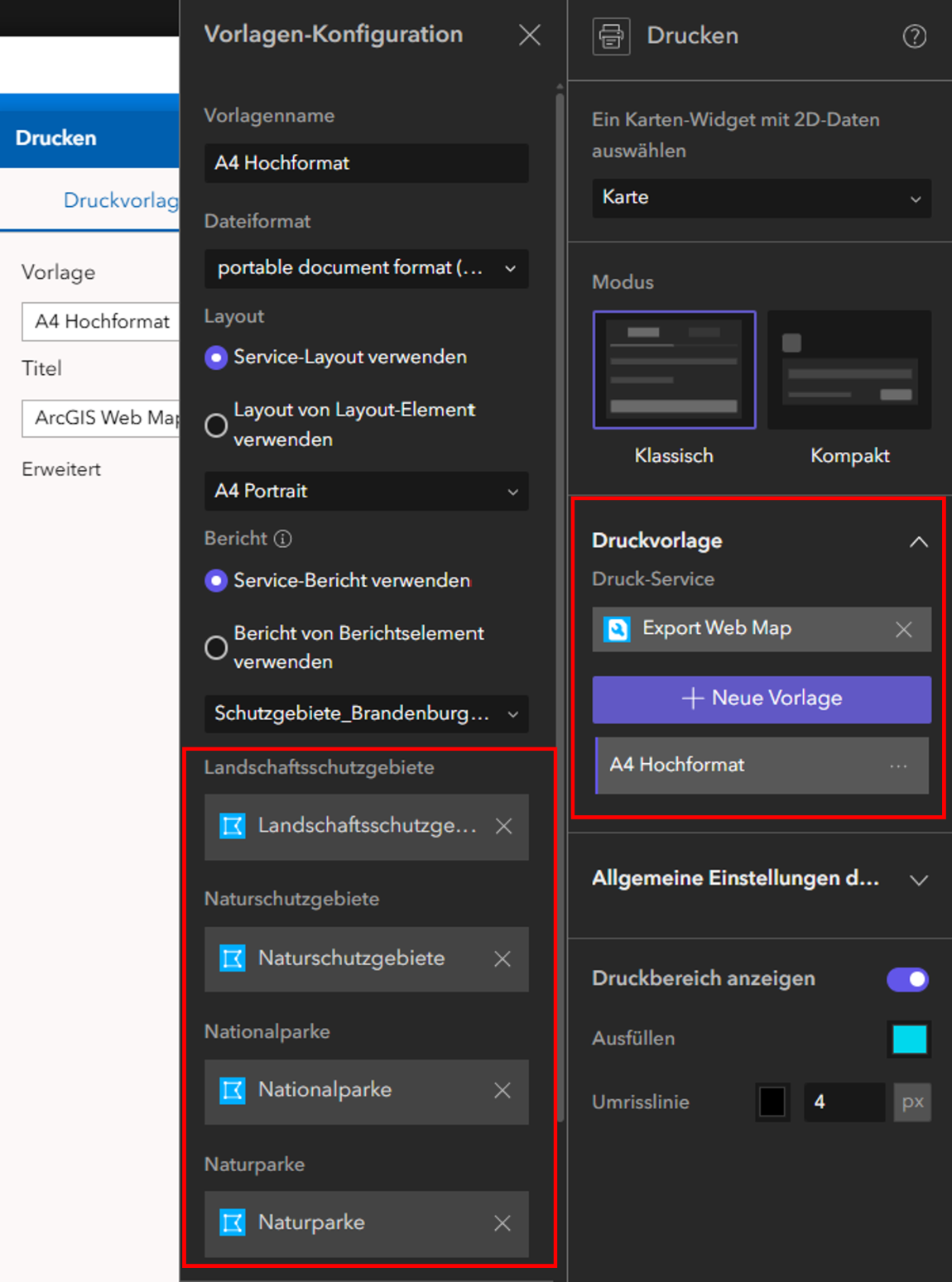The height and width of the screenshot is (1282, 952).
Task: Remove the Naturschutzgebiete layer entry
Action: click(x=502, y=958)
